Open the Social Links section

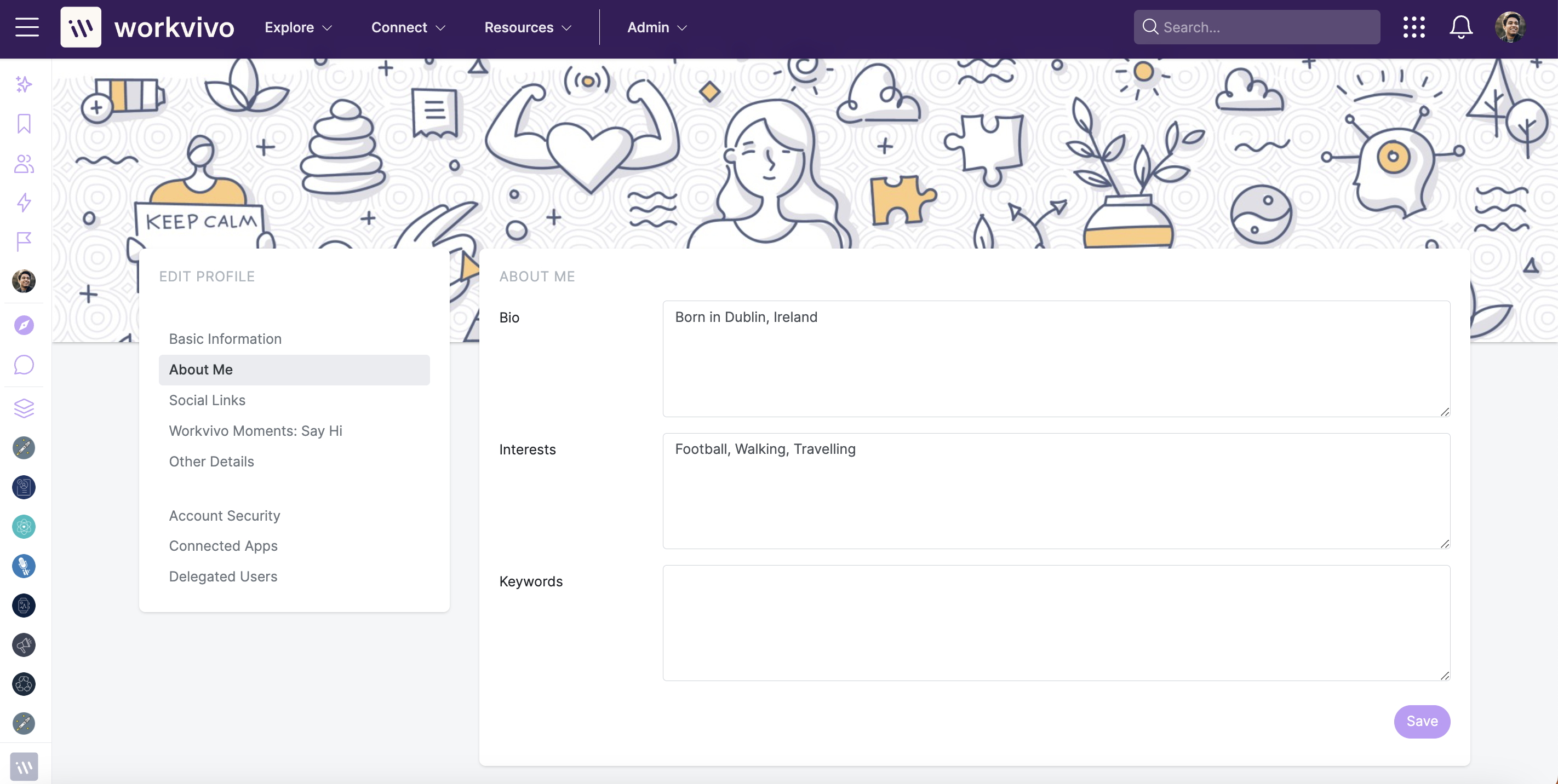pyautogui.click(x=207, y=400)
